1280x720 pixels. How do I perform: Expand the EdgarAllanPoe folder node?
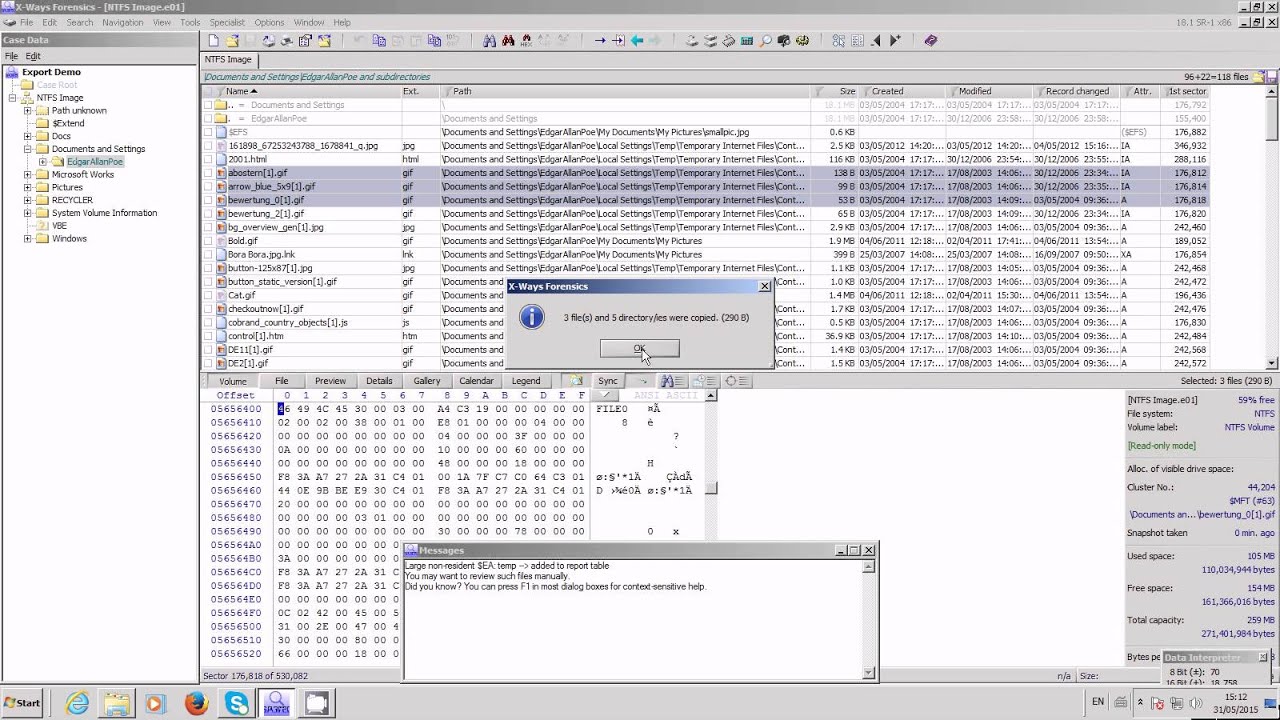[x=43, y=162]
